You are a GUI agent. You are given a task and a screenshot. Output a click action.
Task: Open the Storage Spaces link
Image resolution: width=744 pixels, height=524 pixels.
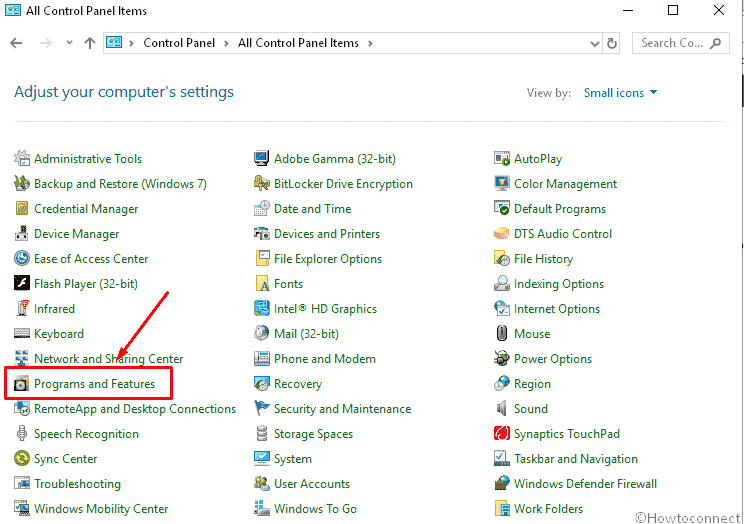pyautogui.click(x=313, y=434)
